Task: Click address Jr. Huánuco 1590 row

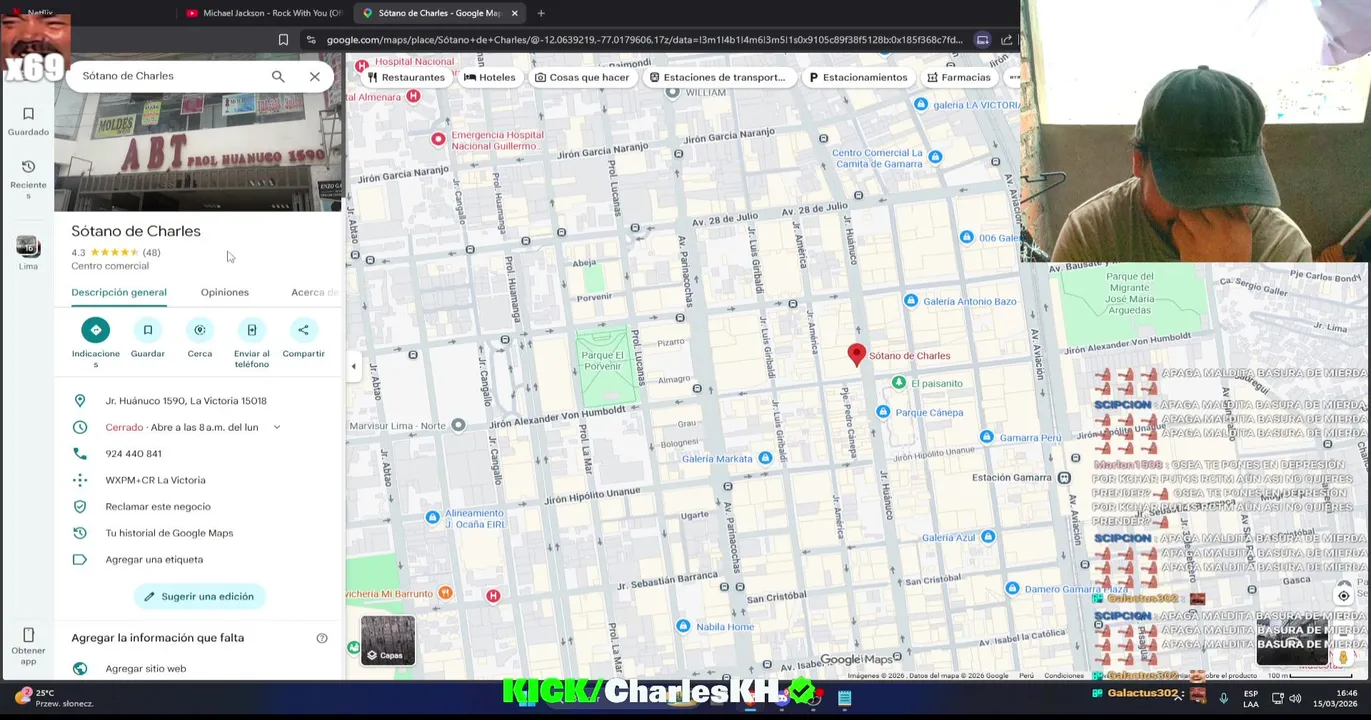Action: point(198,401)
